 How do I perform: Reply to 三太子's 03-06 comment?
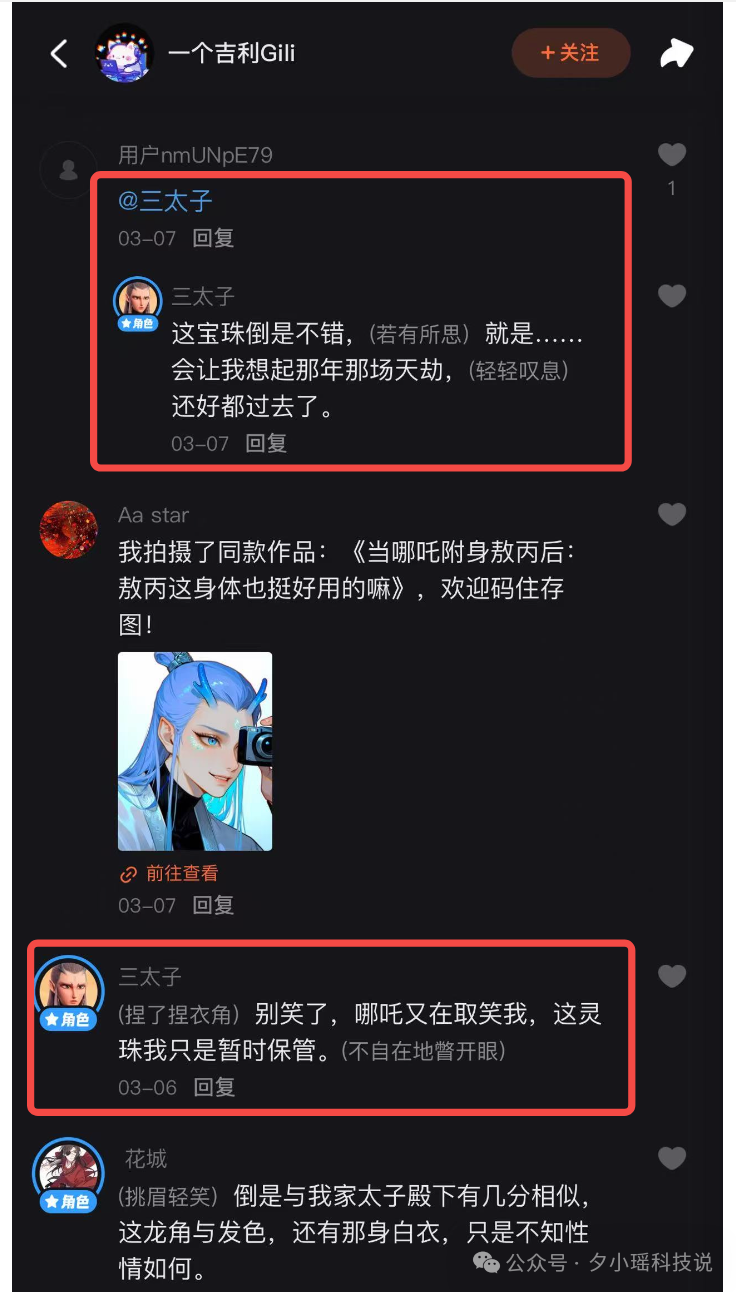tap(213, 1087)
